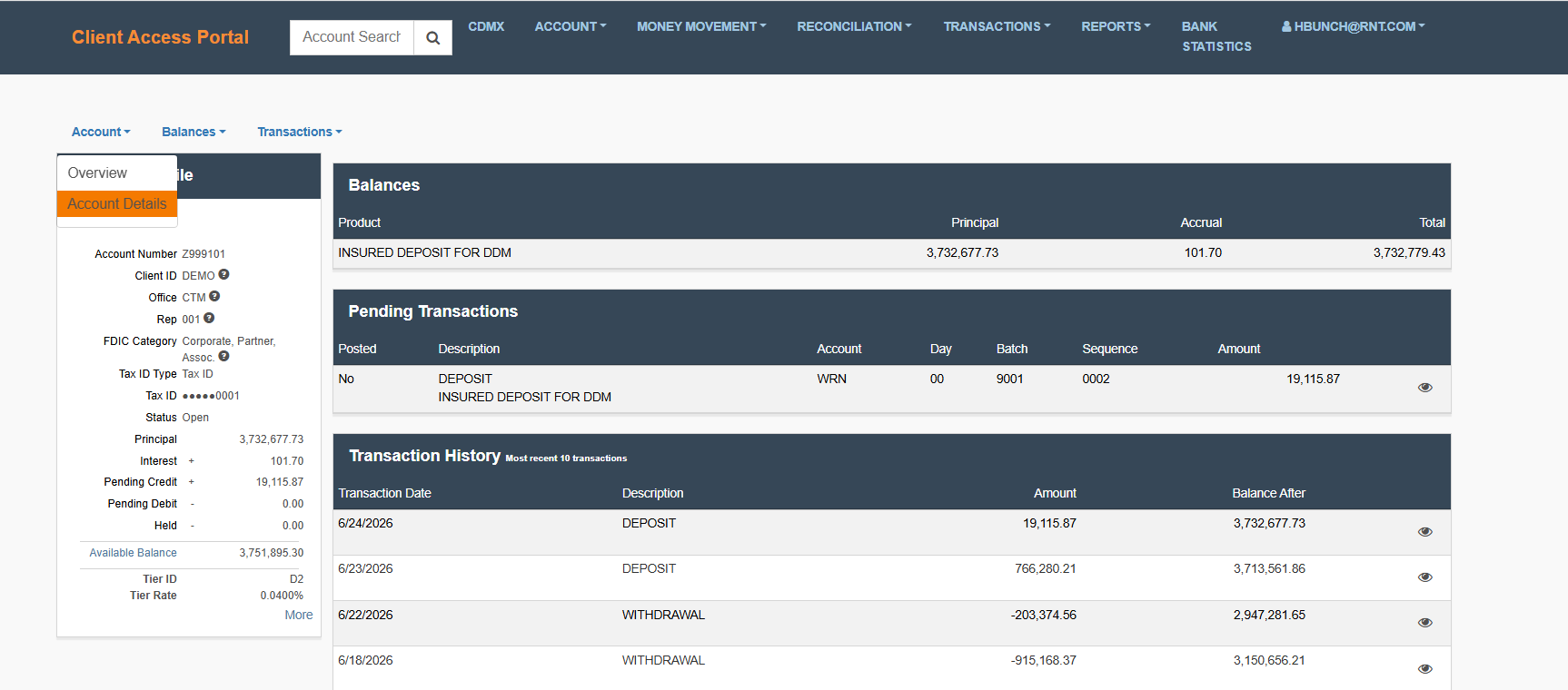
Task: Click the Available Balance amount 3,751,895.30
Action: click(271, 553)
